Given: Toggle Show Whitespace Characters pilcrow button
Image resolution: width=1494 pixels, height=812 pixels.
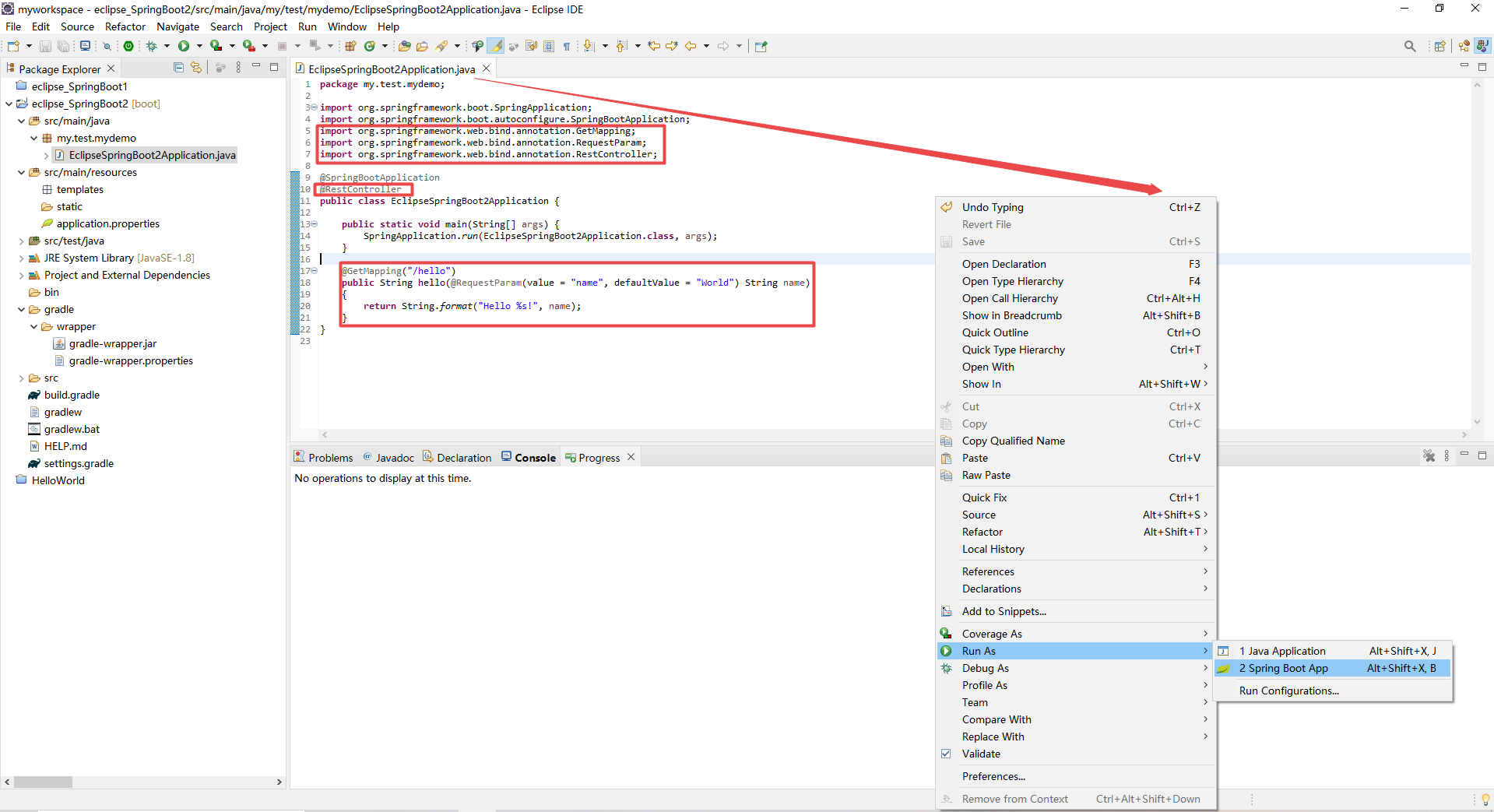Looking at the screenshot, I should 567,46.
